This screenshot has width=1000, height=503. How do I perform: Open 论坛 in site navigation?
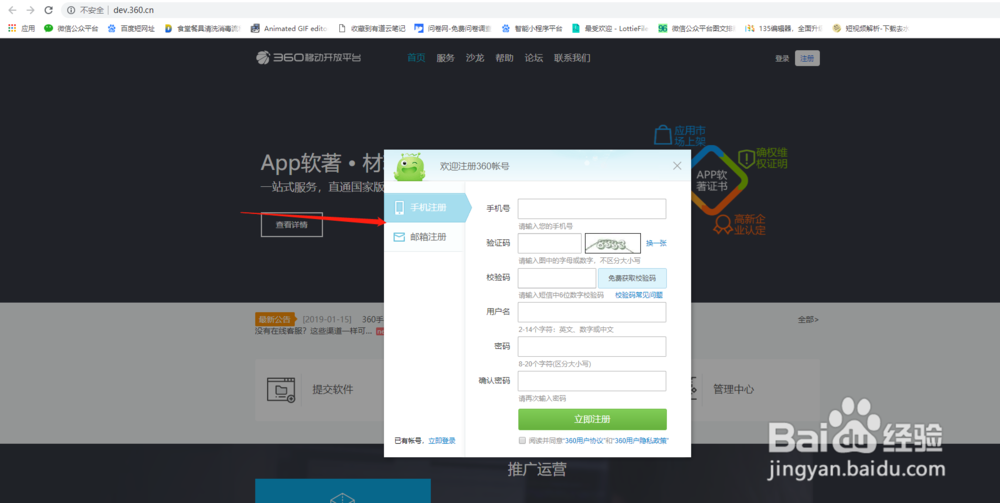tap(533, 58)
